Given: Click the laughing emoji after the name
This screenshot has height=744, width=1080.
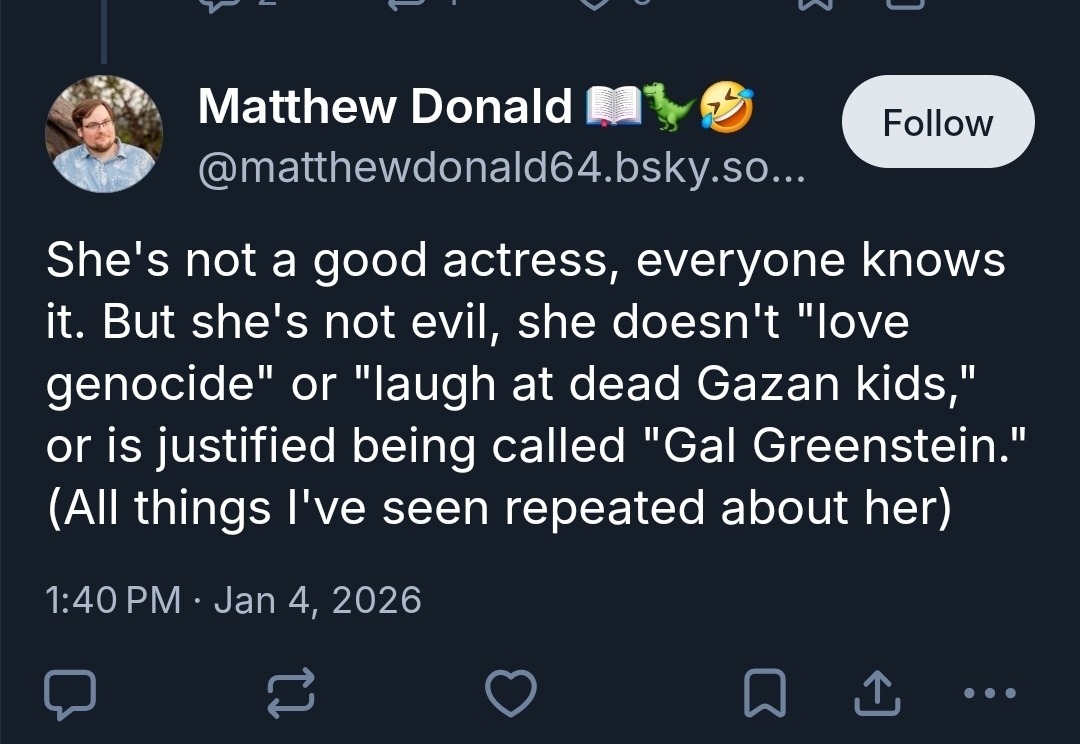Looking at the screenshot, I should (725, 105).
